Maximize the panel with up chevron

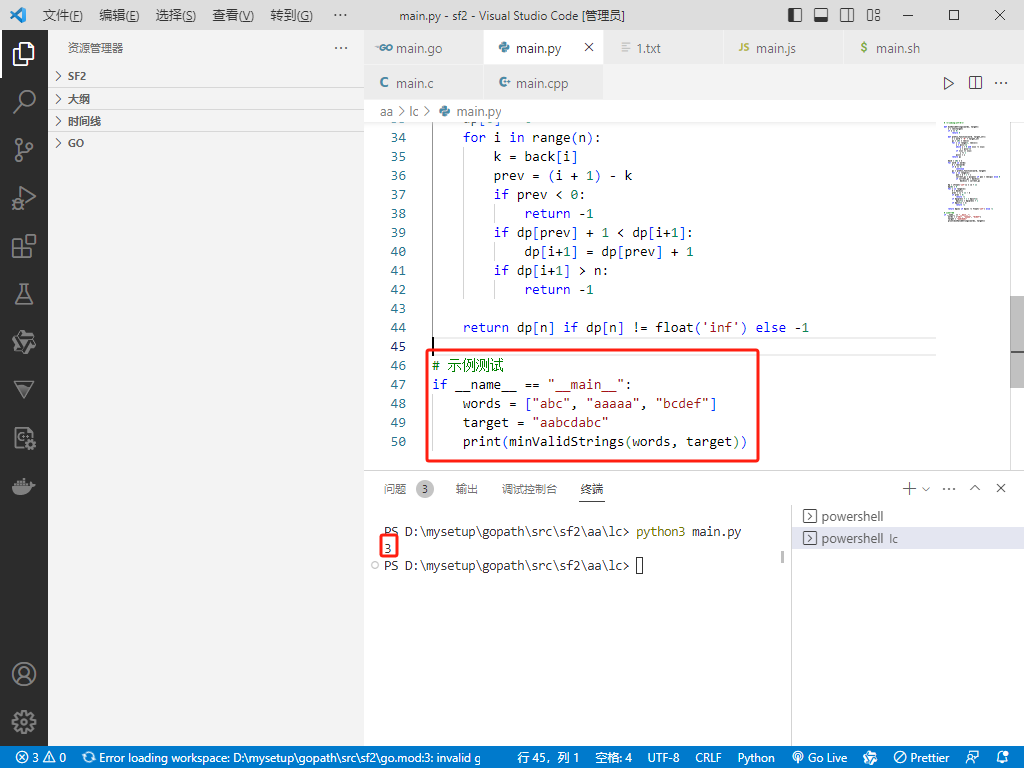click(975, 488)
